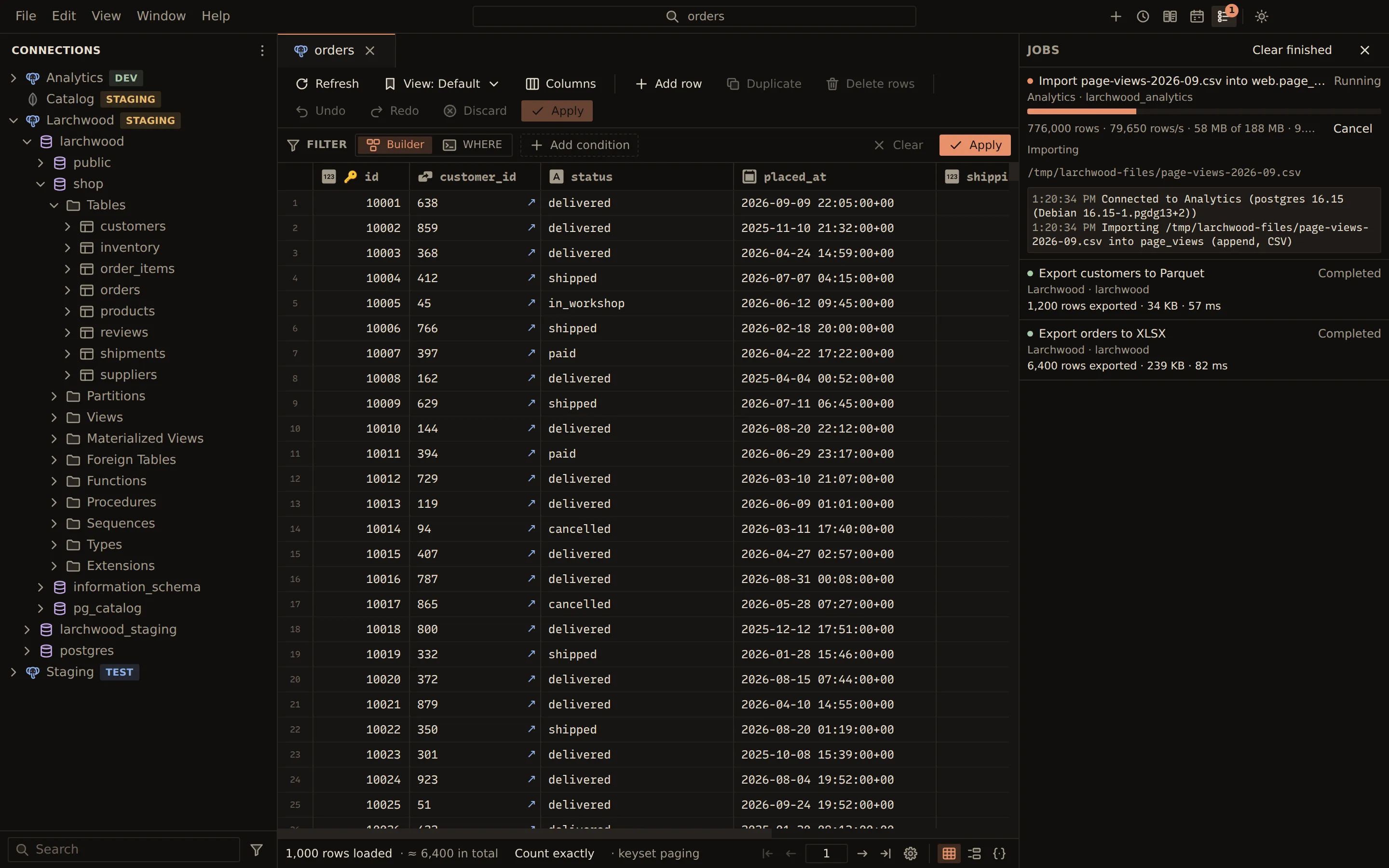Image resolution: width=1389 pixels, height=868 pixels.
Task: Expand the public schema
Action: click(x=41, y=163)
